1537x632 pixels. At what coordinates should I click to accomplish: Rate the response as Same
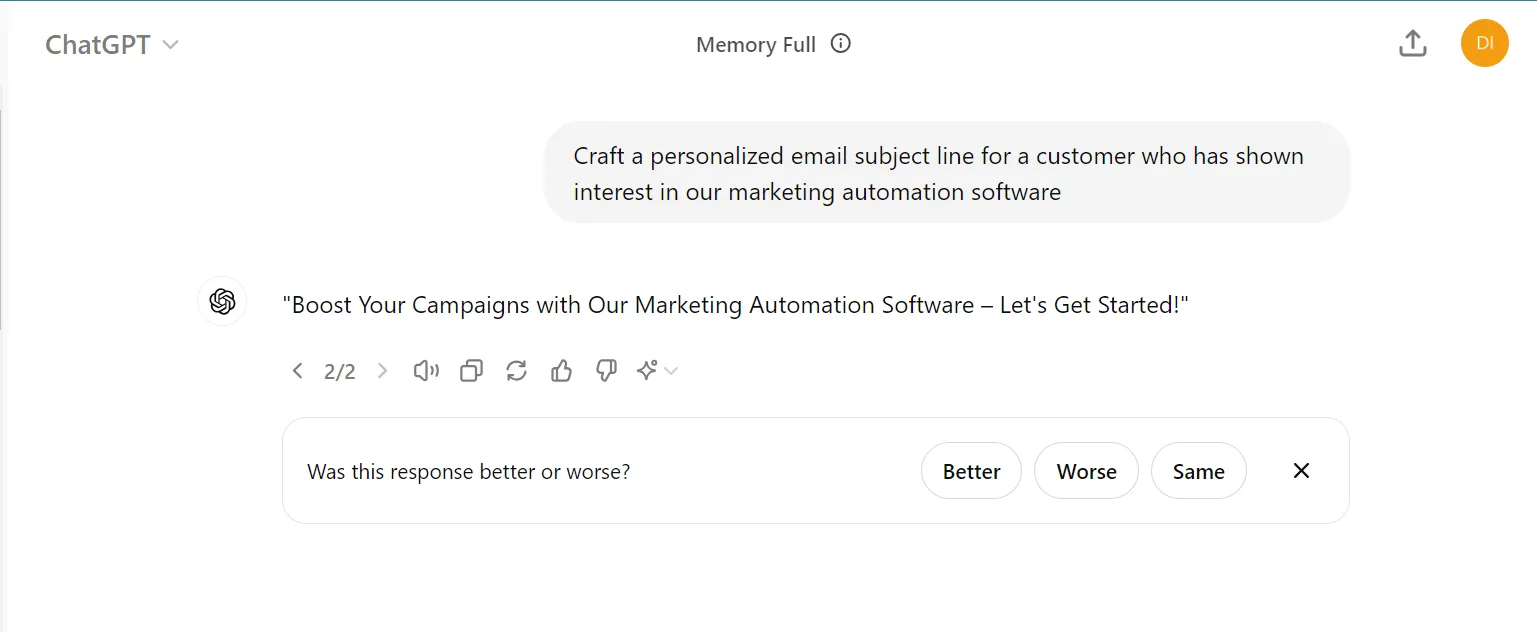(1198, 471)
